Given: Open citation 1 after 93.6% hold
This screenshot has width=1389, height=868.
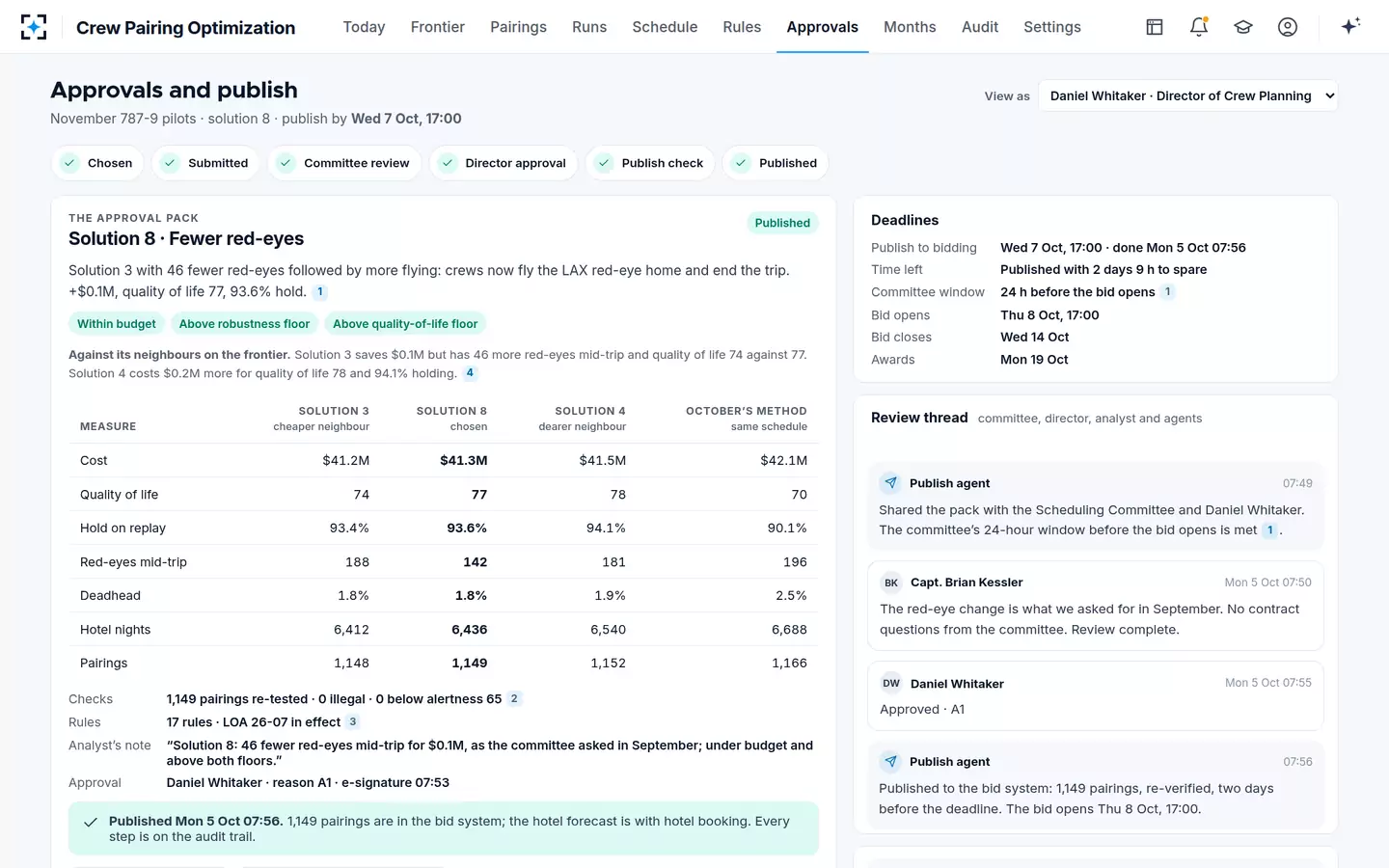Looking at the screenshot, I should 321,291.
